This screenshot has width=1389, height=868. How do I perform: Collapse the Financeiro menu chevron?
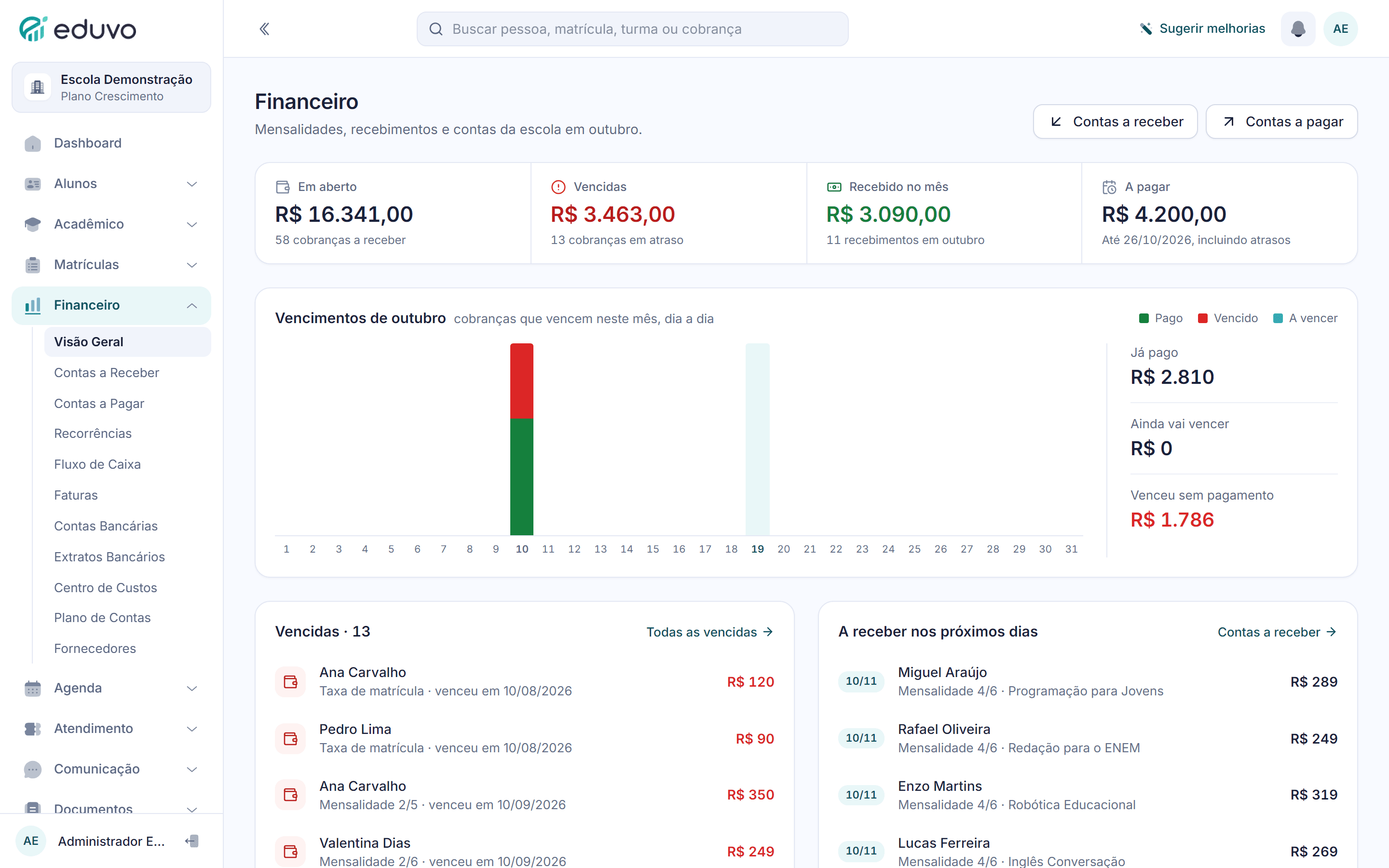(191, 305)
